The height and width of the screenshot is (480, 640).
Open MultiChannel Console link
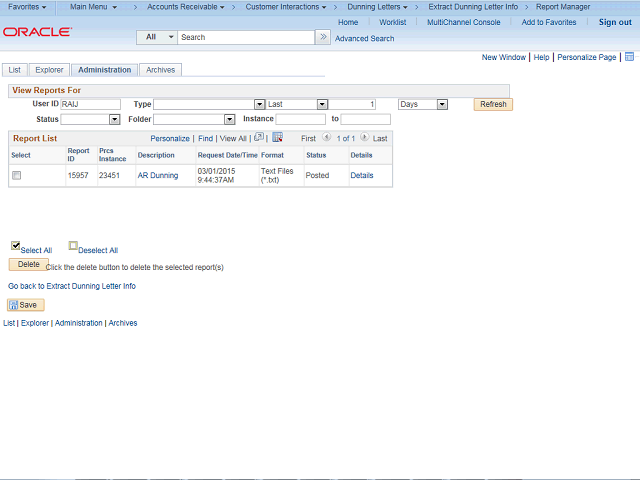tap(464, 22)
